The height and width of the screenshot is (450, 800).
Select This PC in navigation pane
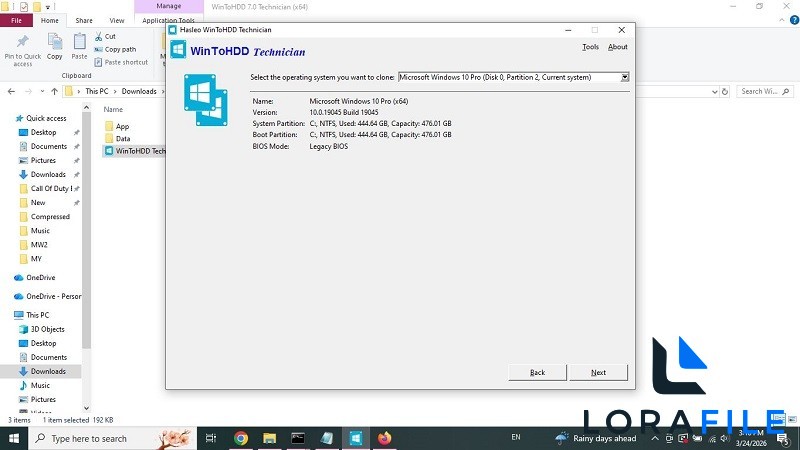[37, 315]
